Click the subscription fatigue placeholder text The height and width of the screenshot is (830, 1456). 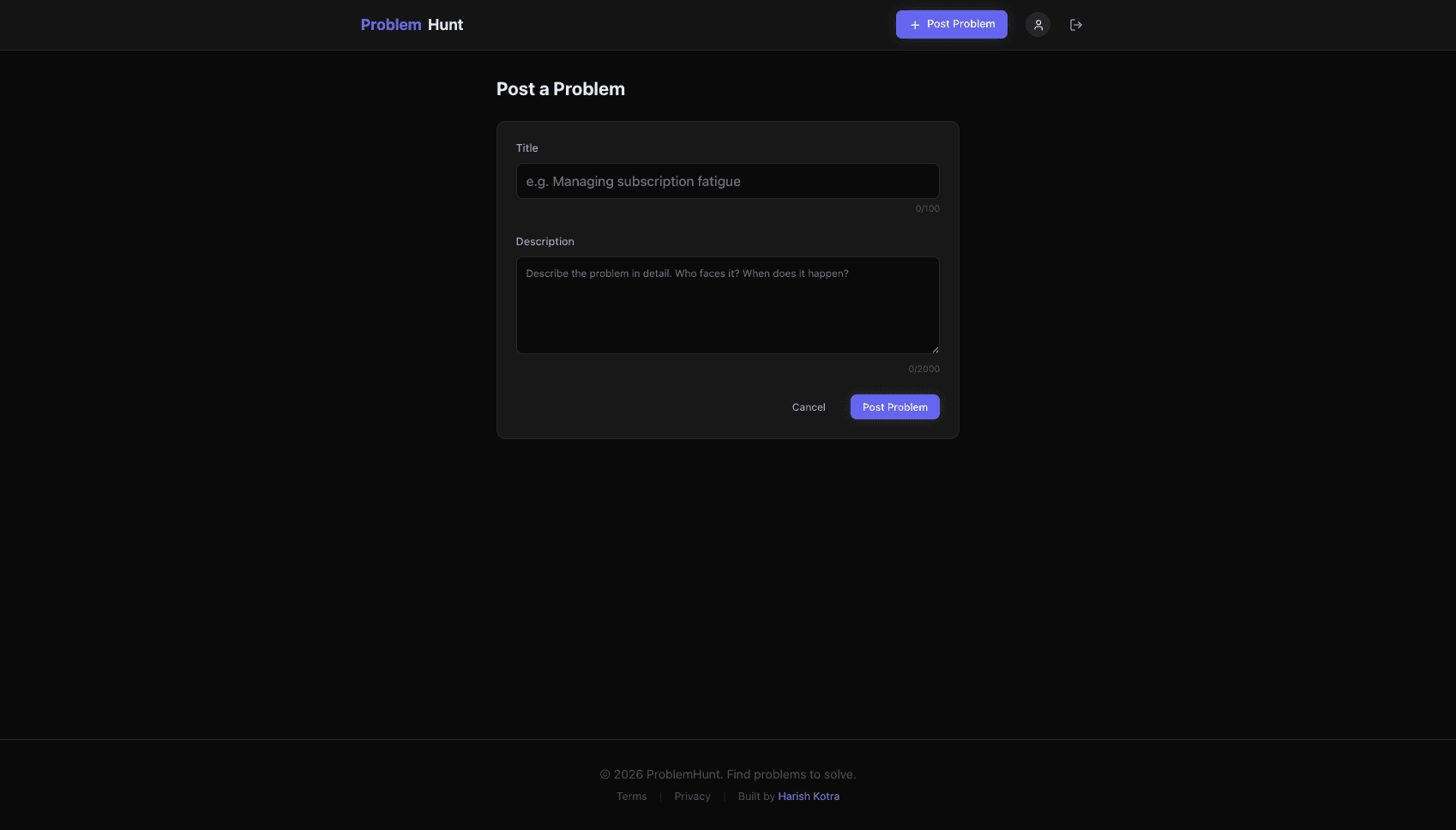click(x=633, y=181)
